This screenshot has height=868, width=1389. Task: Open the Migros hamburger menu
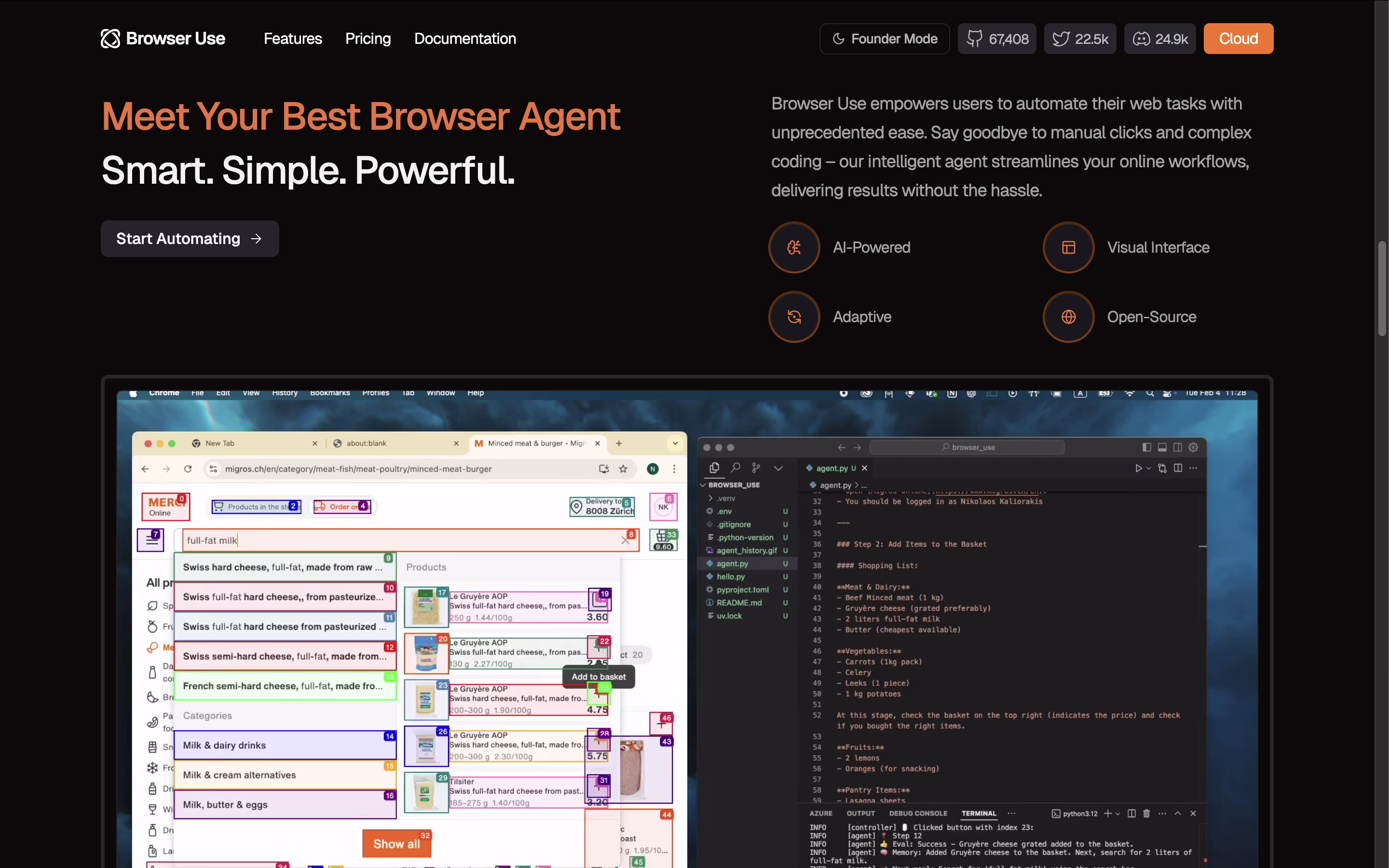tap(151, 540)
